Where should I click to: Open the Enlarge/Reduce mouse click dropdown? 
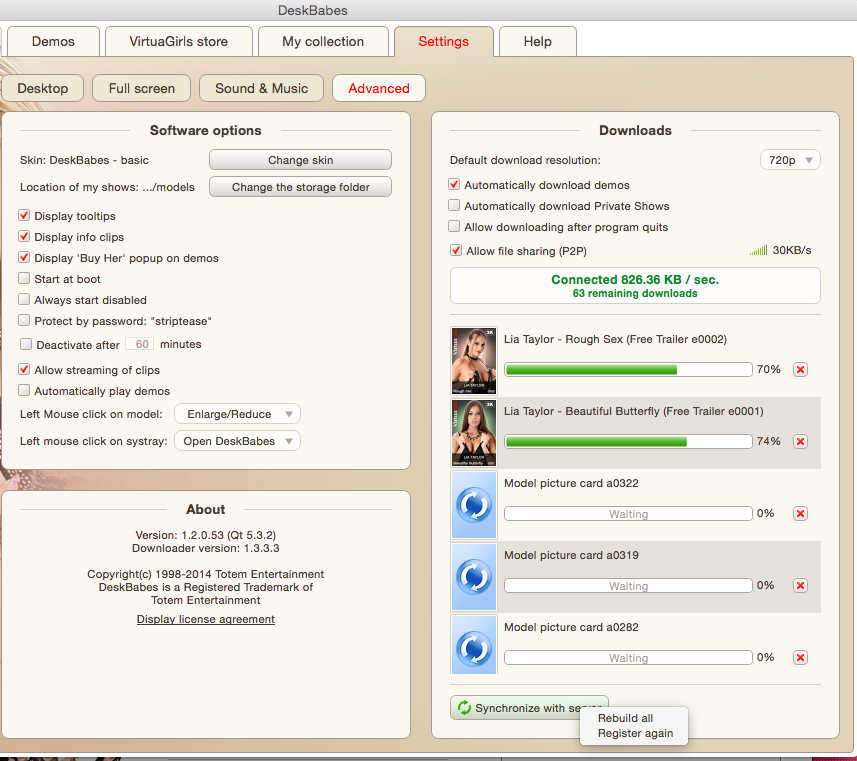click(237, 414)
